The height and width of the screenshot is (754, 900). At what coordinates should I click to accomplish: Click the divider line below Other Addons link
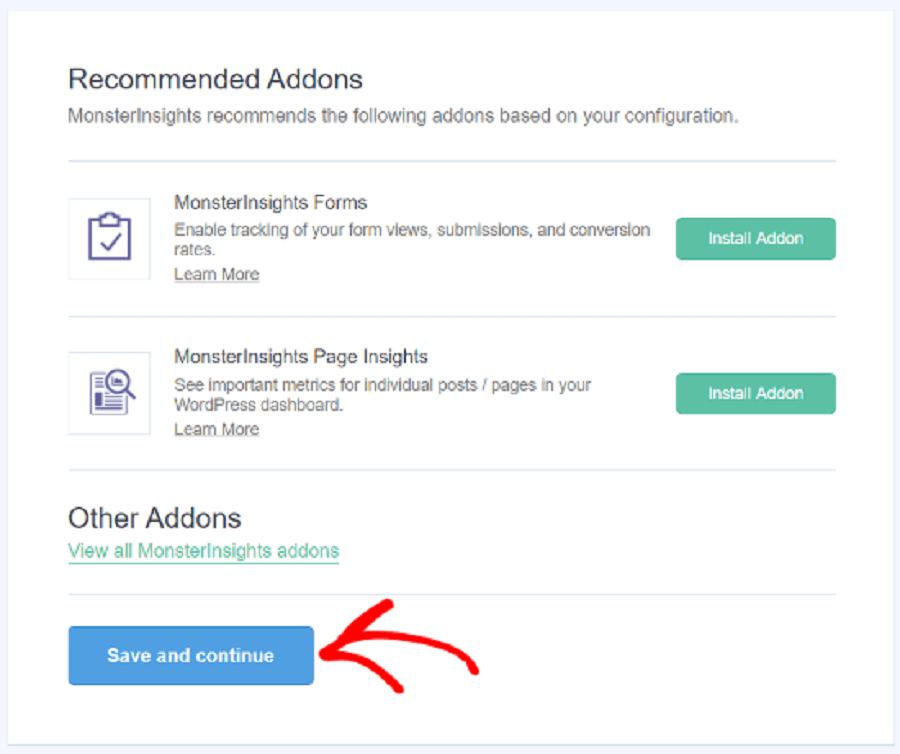pos(452,594)
